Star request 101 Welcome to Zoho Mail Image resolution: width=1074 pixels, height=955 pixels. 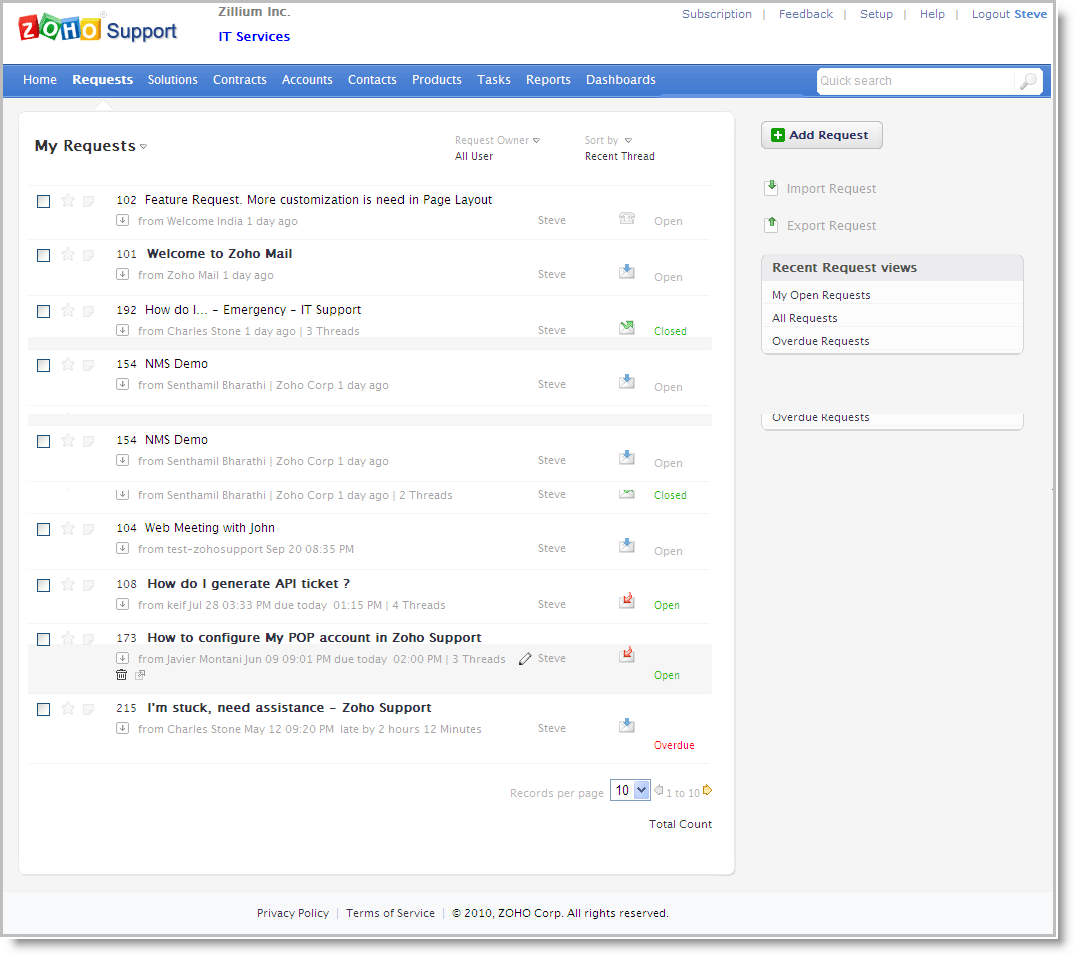coord(68,255)
